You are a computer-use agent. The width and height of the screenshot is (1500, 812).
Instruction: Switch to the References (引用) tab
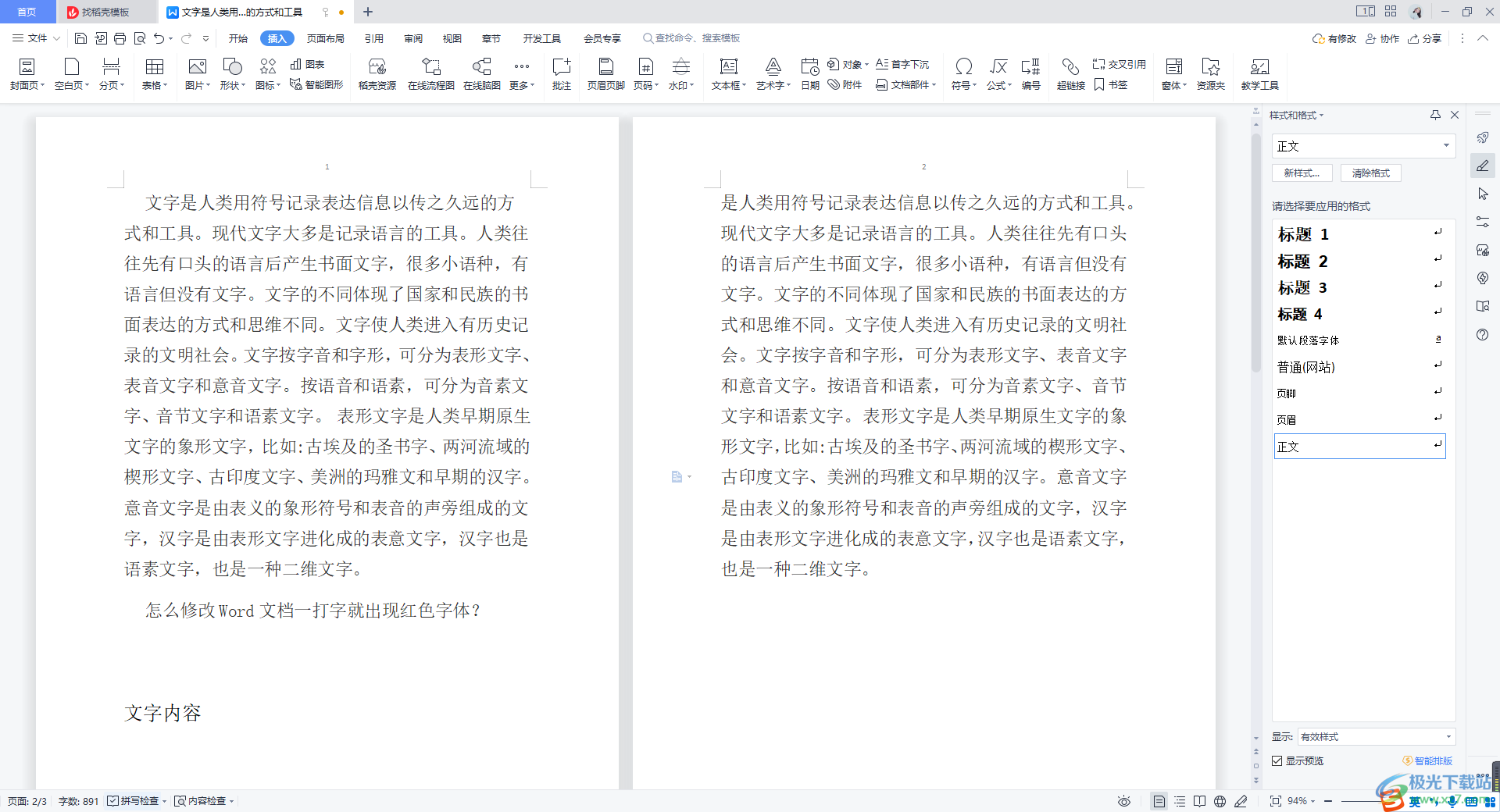[374, 38]
